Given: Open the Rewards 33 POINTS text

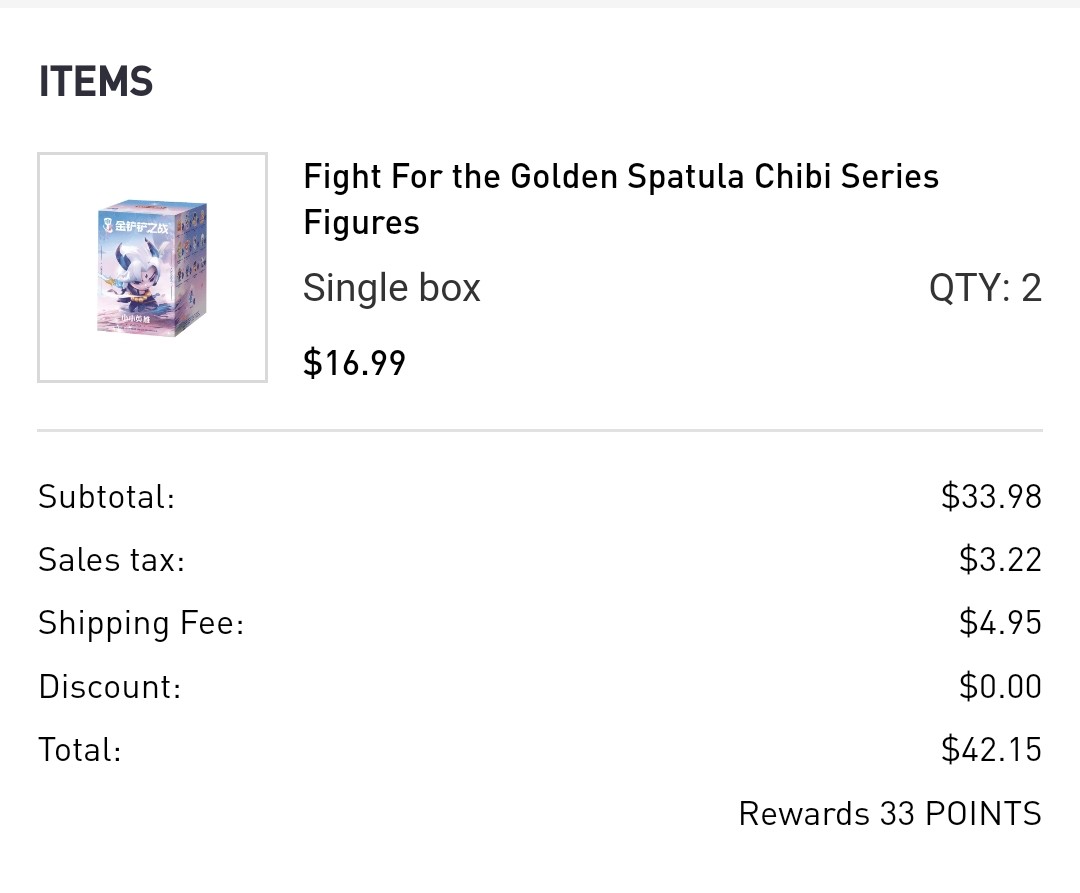Looking at the screenshot, I should [x=890, y=814].
